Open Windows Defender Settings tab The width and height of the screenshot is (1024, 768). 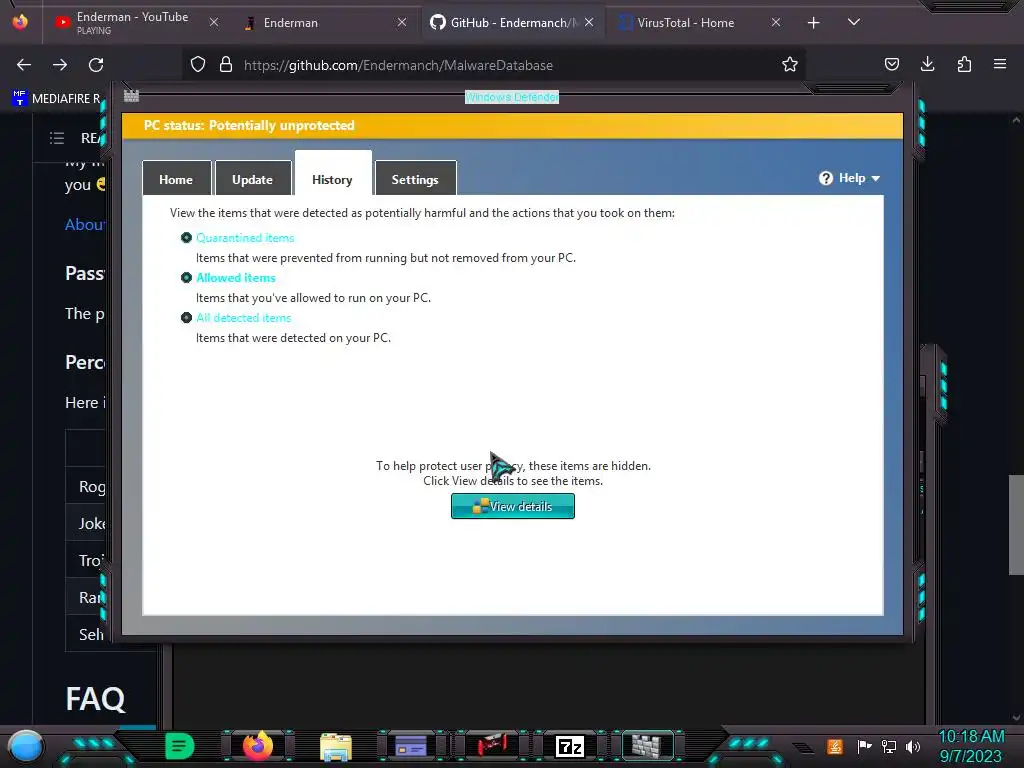415,178
